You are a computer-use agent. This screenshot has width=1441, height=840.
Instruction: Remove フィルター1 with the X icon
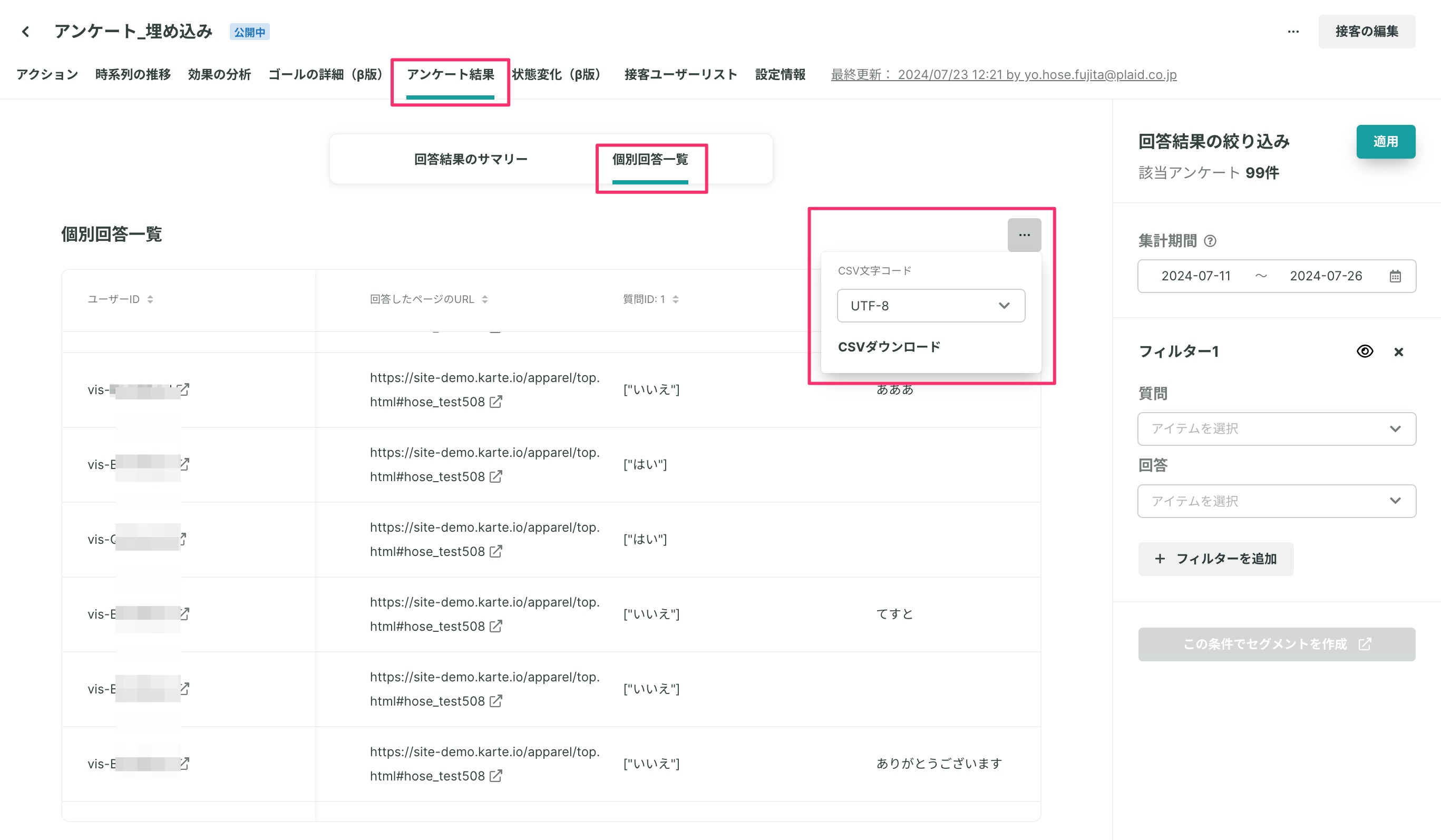(x=1399, y=351)
